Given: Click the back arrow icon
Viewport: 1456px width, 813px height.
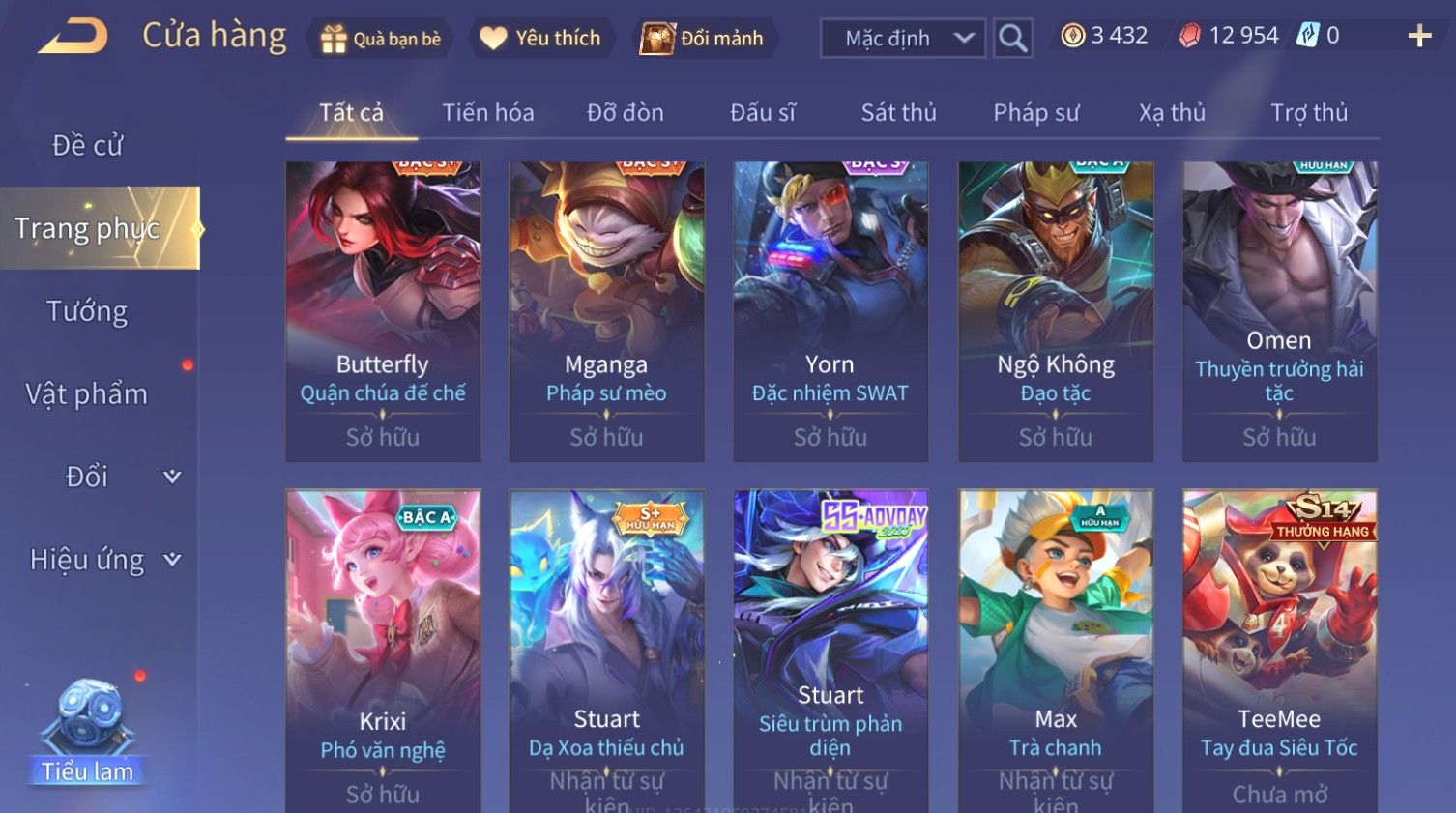Looking at the screenshot, I should pos(73,37).
